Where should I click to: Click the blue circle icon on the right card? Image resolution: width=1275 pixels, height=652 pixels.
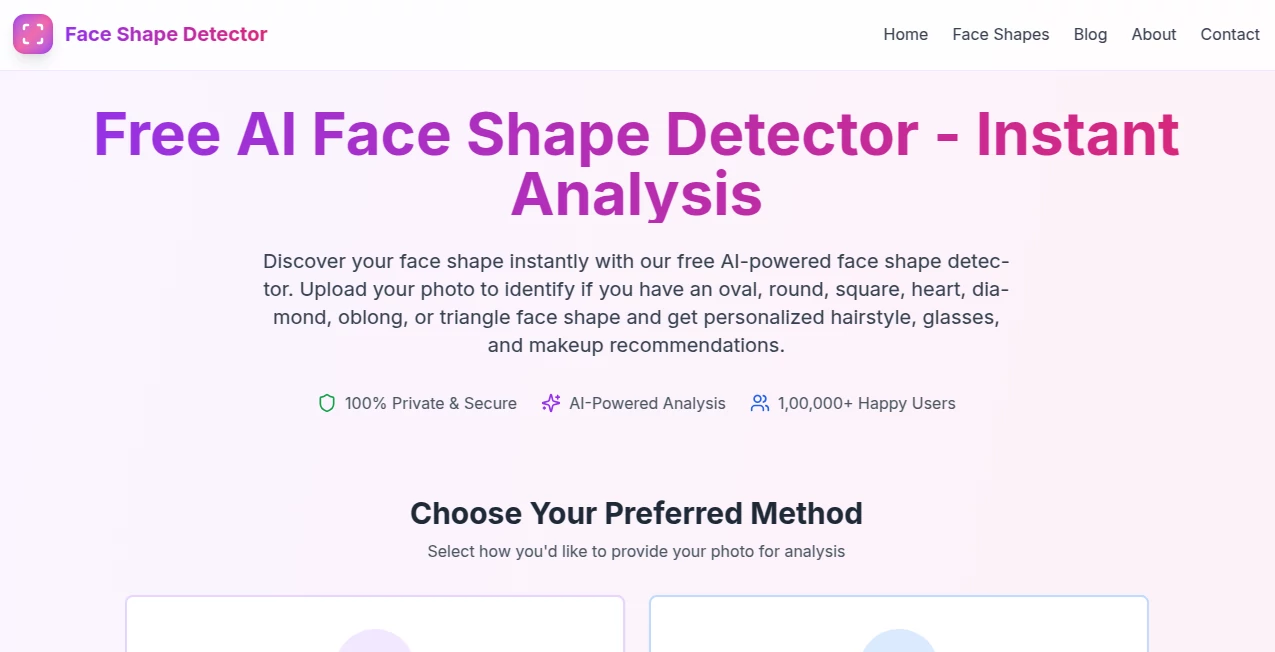(898, 645)
